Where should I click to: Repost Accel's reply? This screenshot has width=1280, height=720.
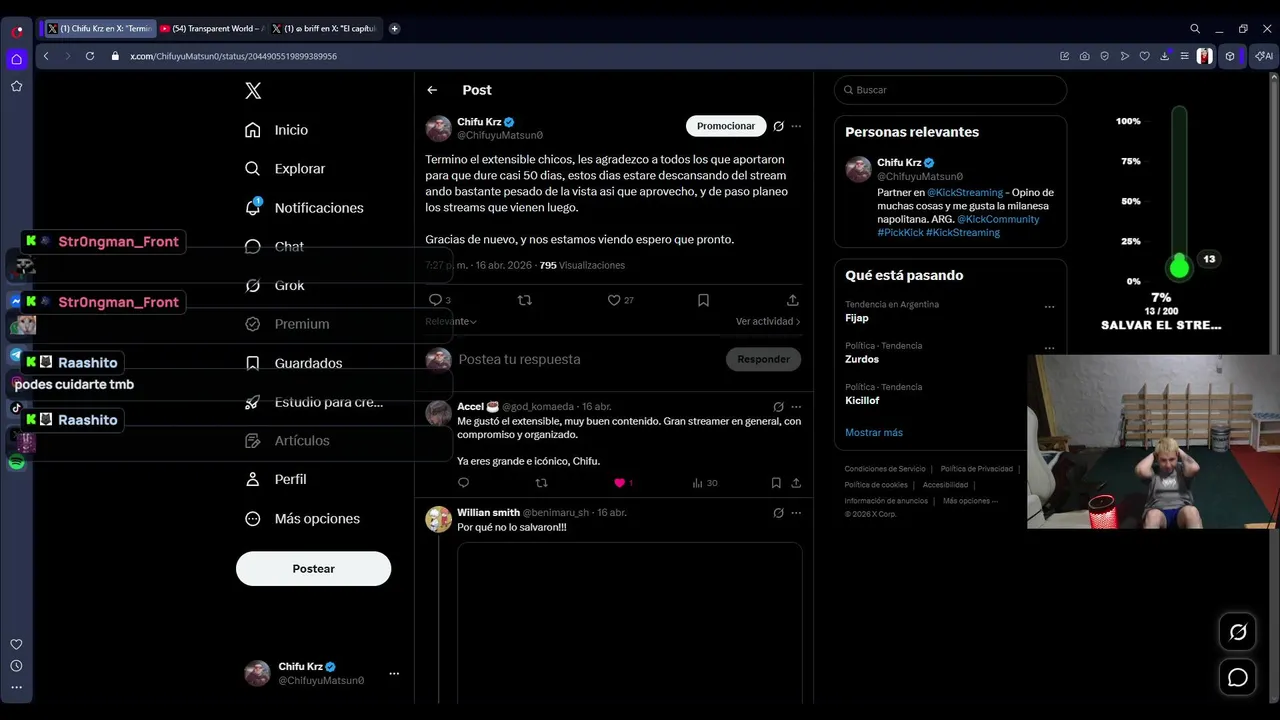tap(541, 483)
